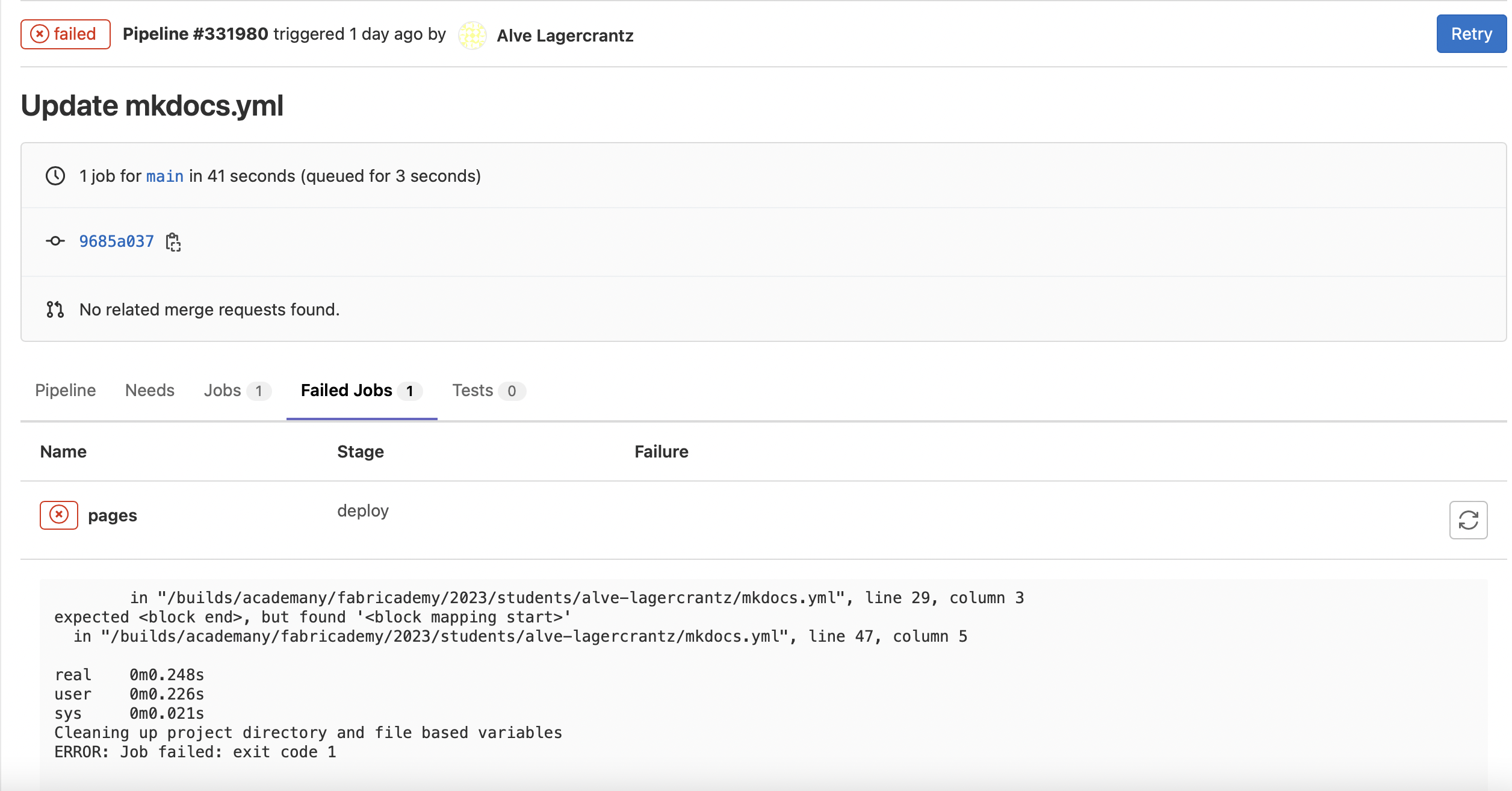
Task: Click the merge request icon
Action: click(55, 309)
